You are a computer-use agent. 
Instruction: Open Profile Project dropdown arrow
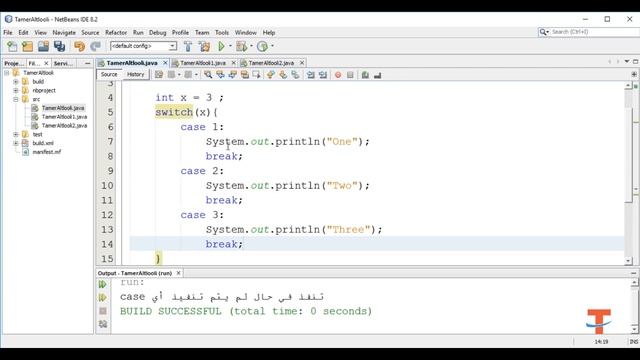272,46
